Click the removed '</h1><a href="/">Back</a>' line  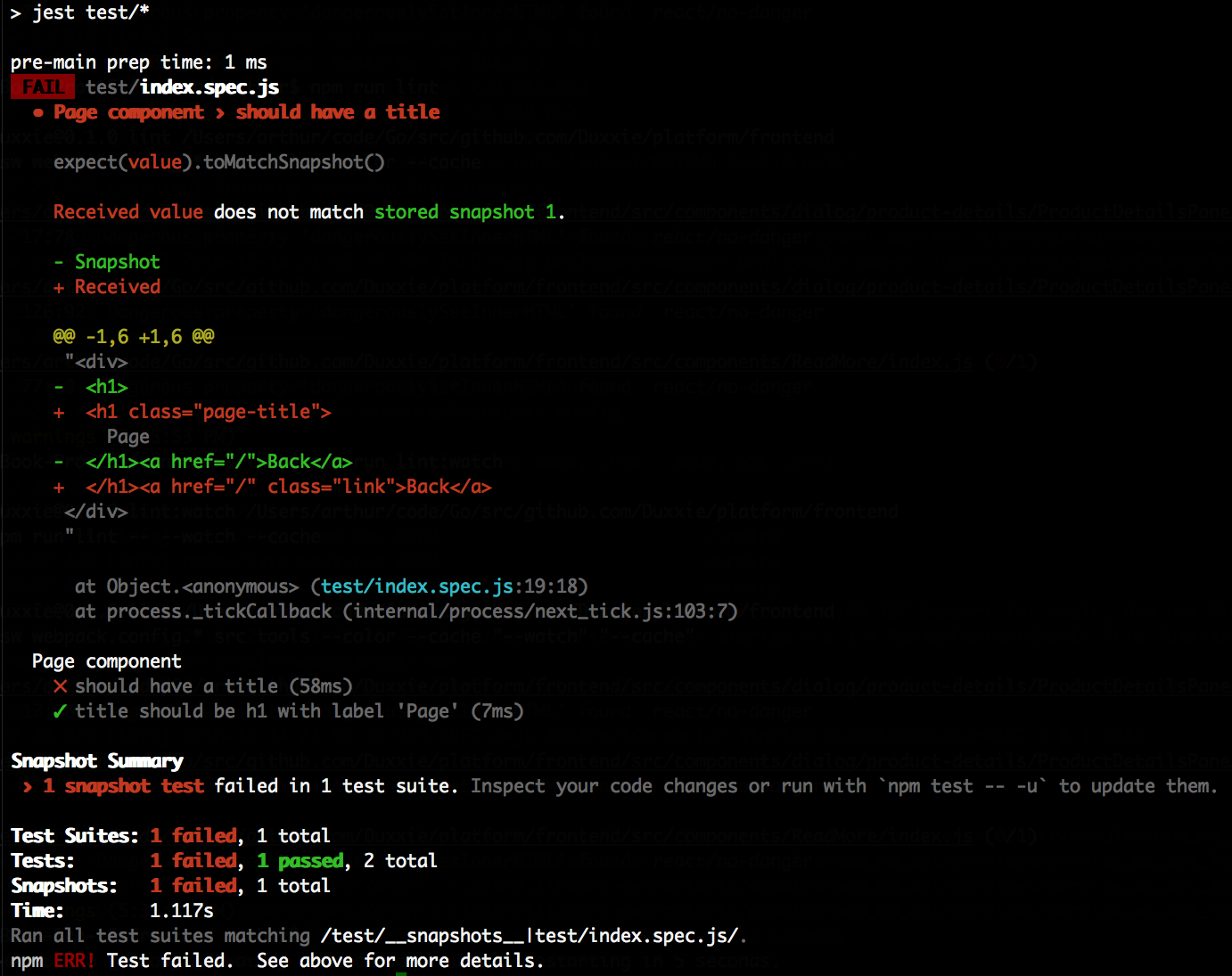203,462
